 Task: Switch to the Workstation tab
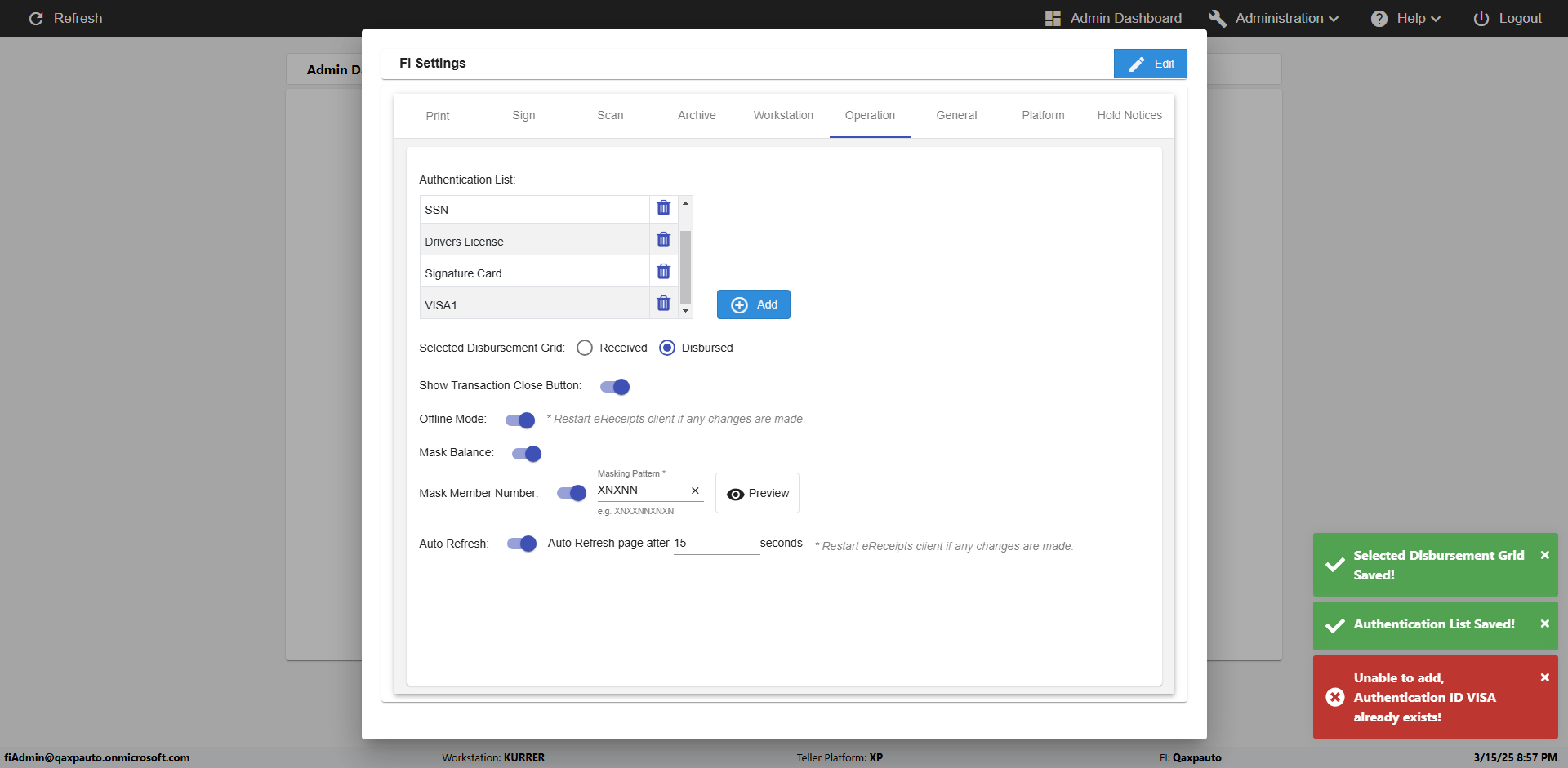783,115
